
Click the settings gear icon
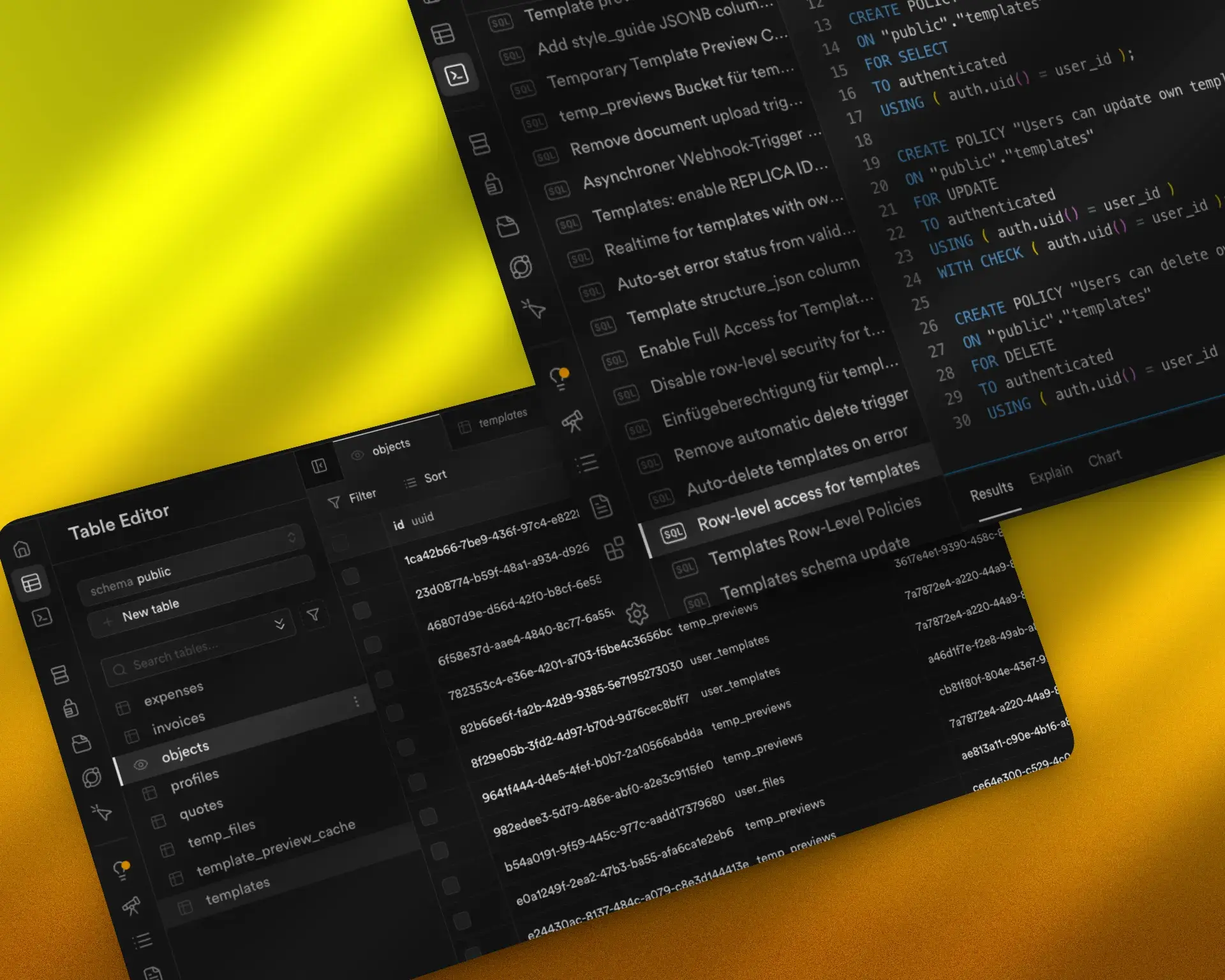pyautogui.click(x=637, y=614)
